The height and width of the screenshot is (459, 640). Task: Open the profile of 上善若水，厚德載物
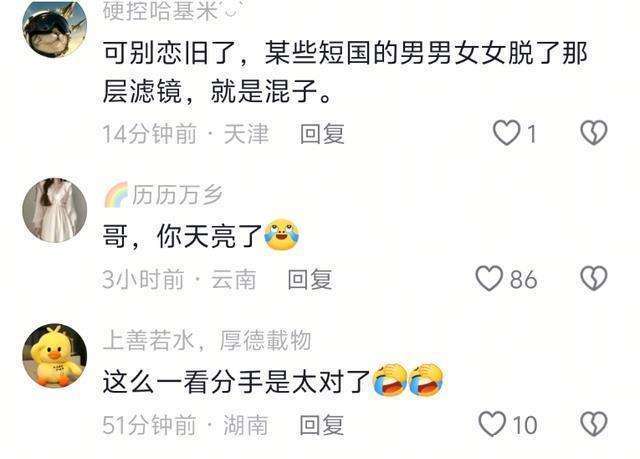(x=207, y=340)
